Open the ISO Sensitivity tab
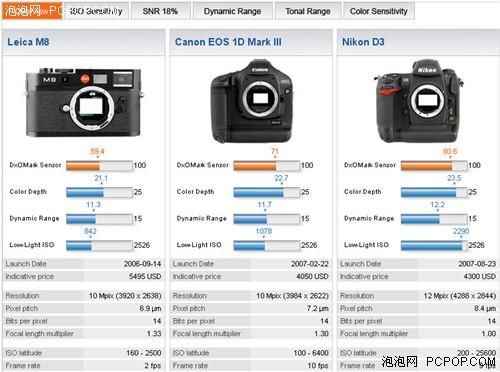This screenshot has height=372, width=500. tap(96, 11)
